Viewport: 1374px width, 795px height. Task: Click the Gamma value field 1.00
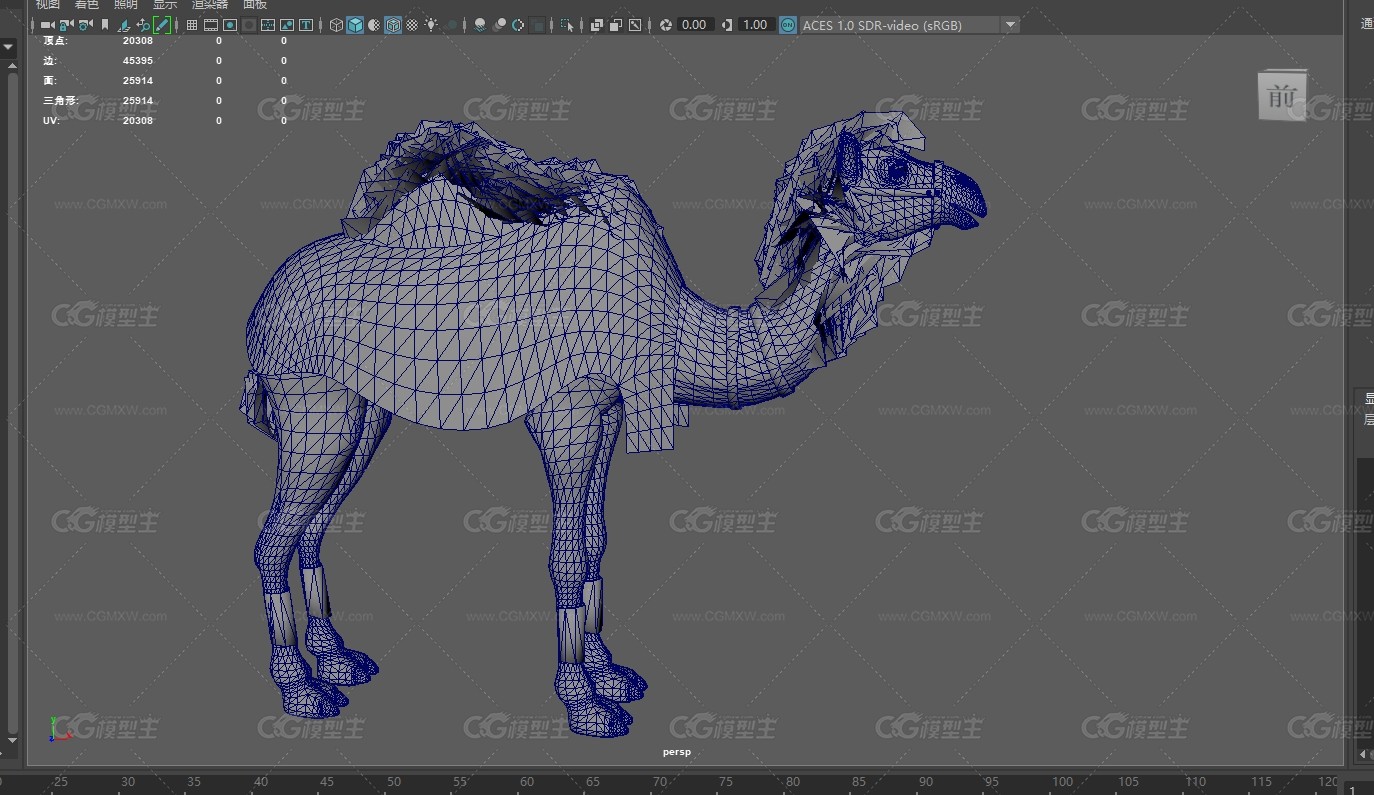tap(756, 25)
